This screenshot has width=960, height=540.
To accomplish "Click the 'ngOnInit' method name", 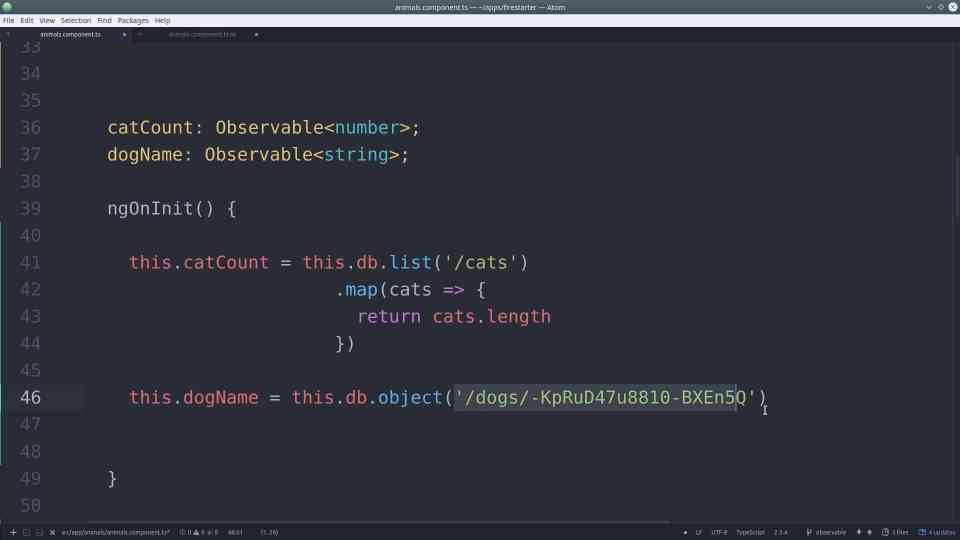I will tap(150, 208).
